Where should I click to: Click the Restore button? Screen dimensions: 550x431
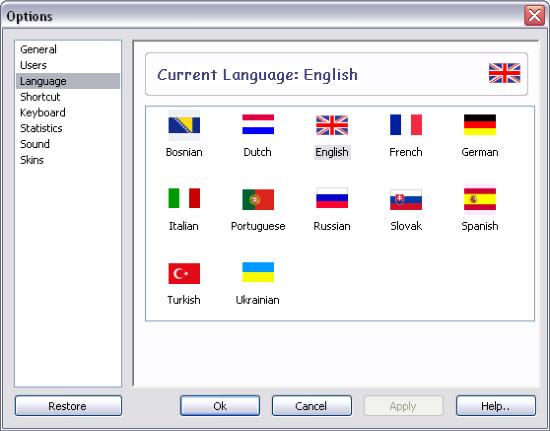click(x=68, y=406)
